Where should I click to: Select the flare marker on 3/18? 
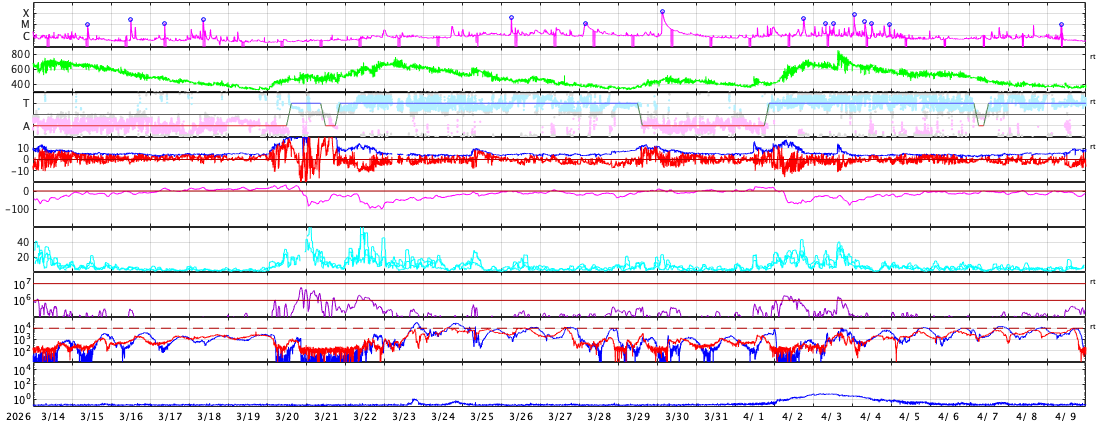point(203,20)
